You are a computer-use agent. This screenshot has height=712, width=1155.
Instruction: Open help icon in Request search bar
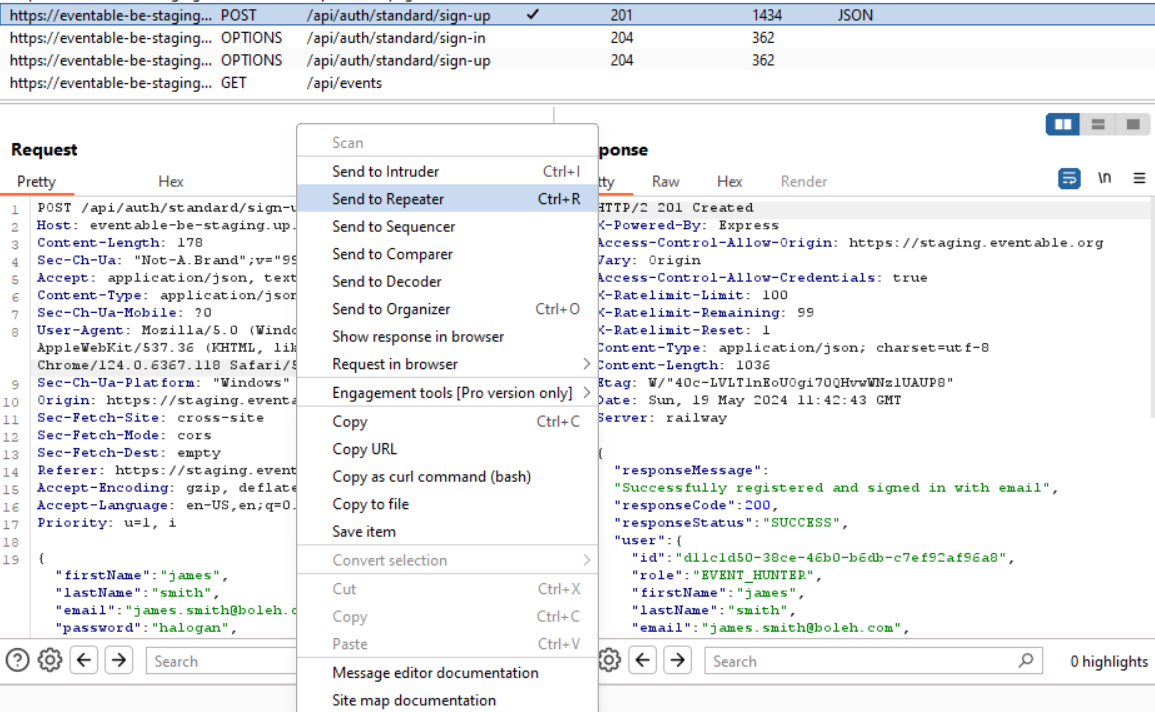coord(18,660)
